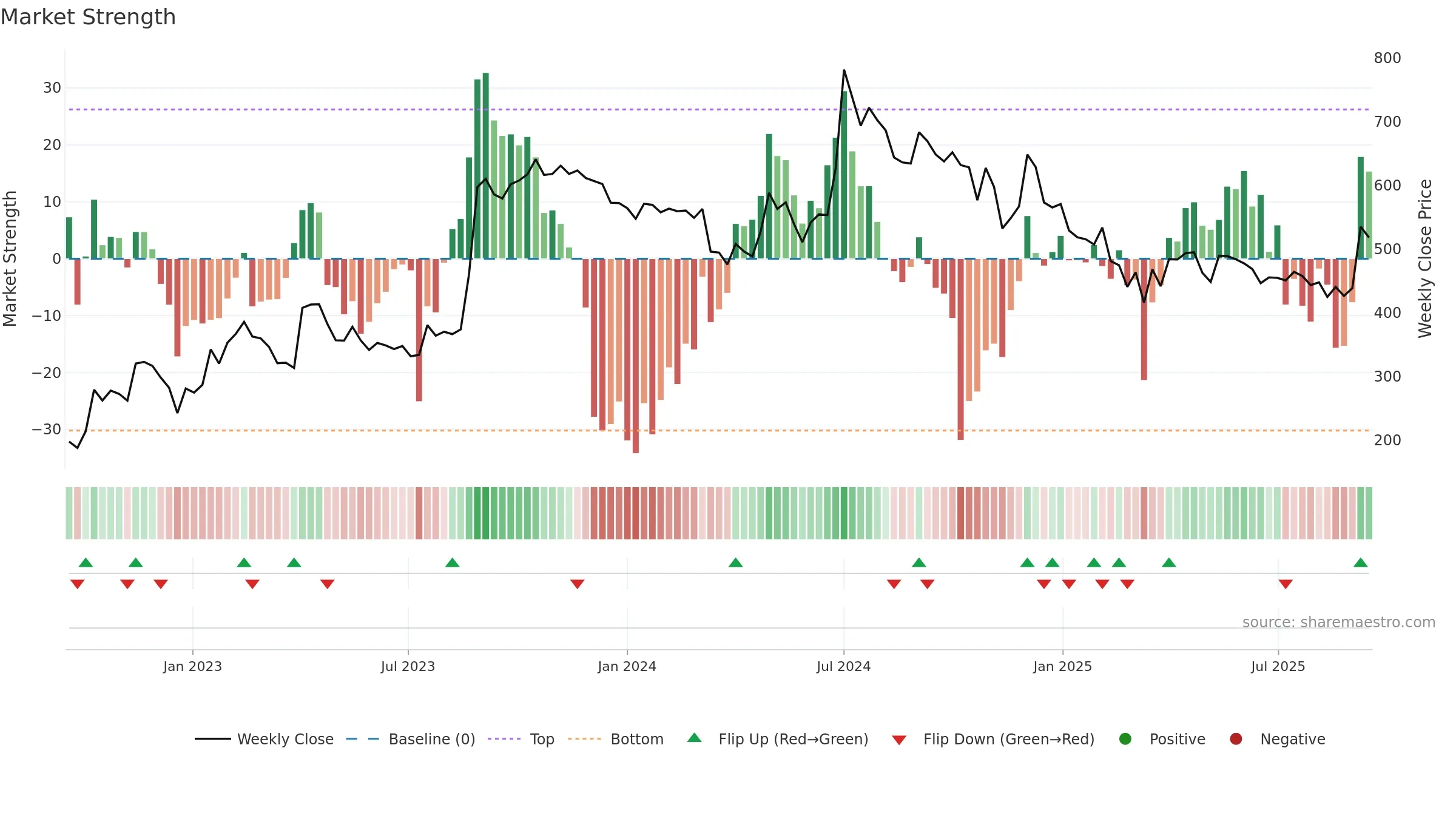1456x819 pixels.
Task: Click the lone green flip-up triangle between Jan 2024 and Jul 2024
Action: 736,562
